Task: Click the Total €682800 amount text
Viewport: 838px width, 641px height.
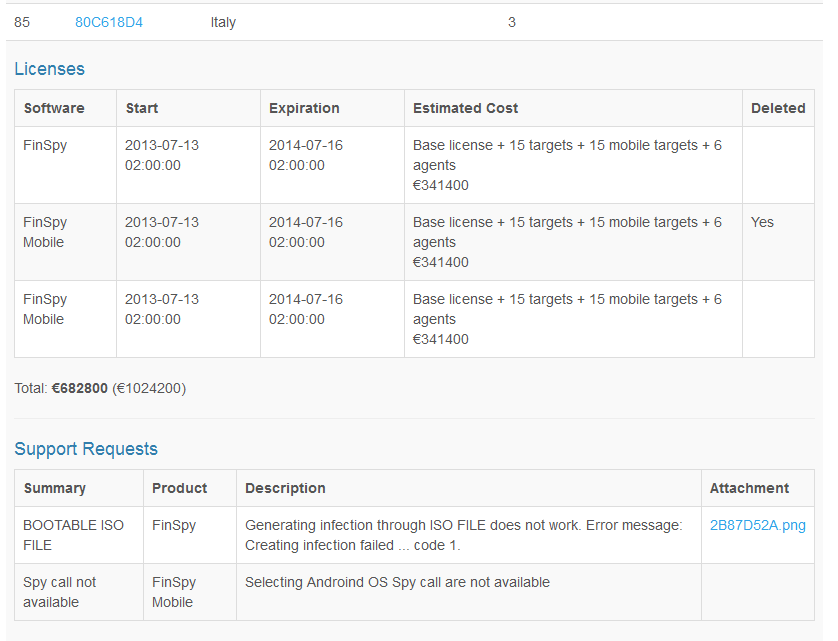Action: [80, 388]
